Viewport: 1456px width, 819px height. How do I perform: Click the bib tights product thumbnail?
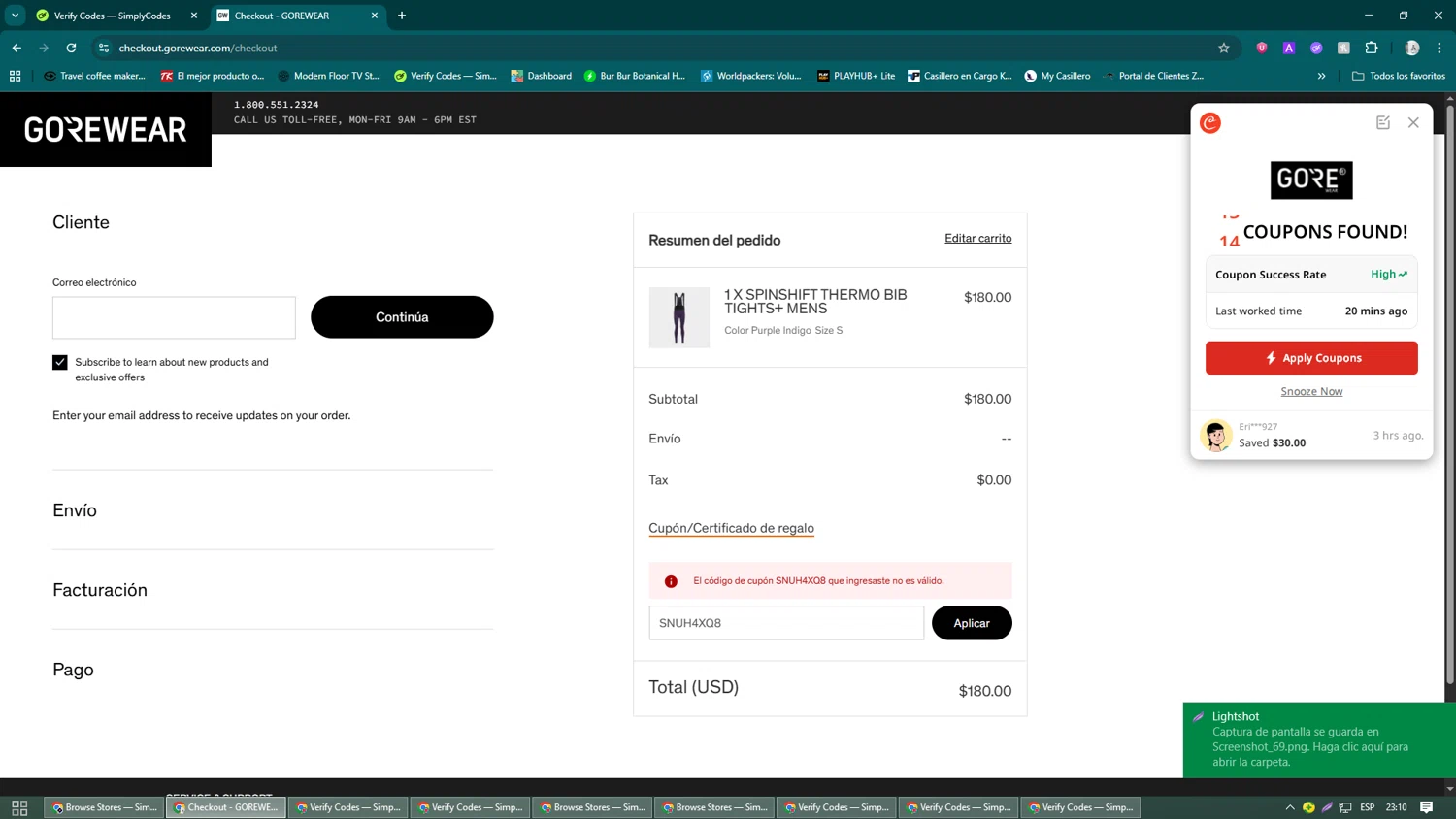pos(678,317)
